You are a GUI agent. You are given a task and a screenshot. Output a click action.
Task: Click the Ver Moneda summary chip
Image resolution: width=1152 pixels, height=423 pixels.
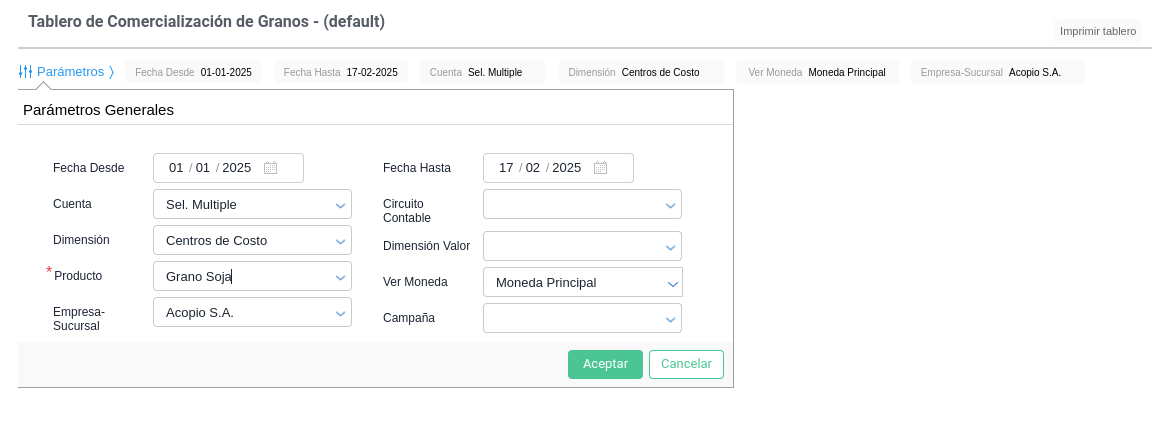click(817, 72)
